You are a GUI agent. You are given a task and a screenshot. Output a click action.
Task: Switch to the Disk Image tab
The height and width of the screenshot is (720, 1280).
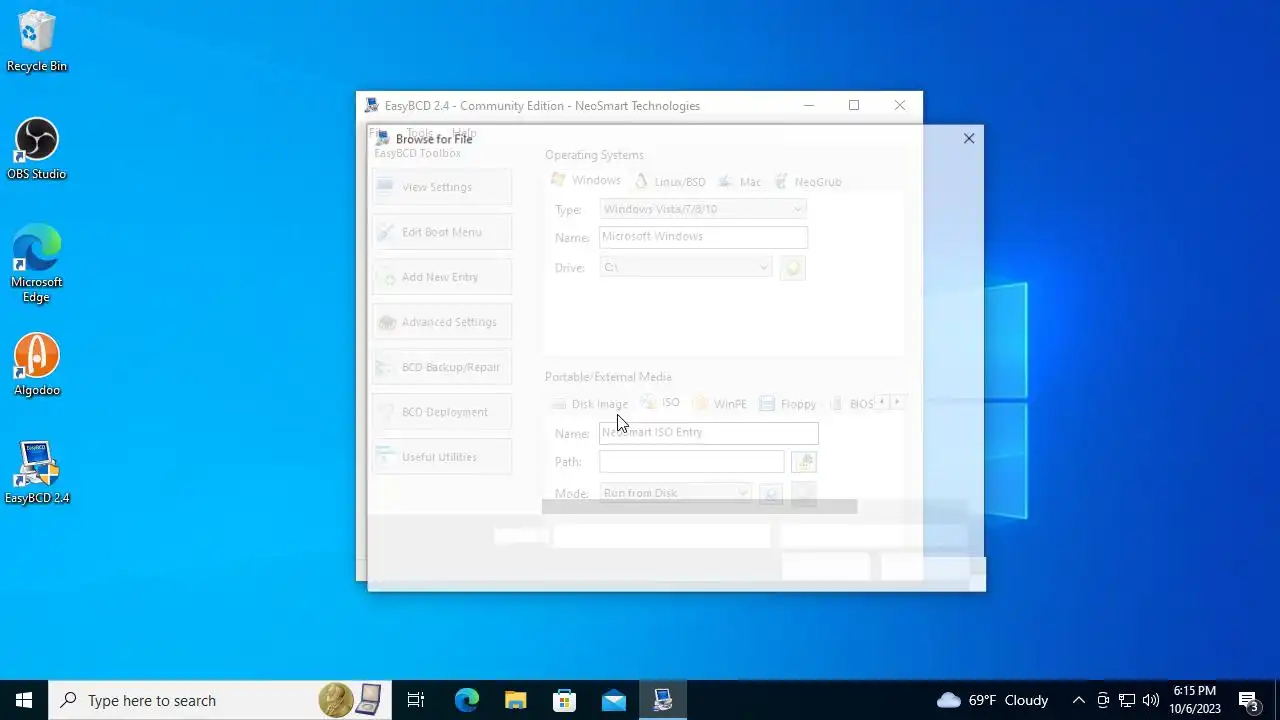click(x=590, y=404)
